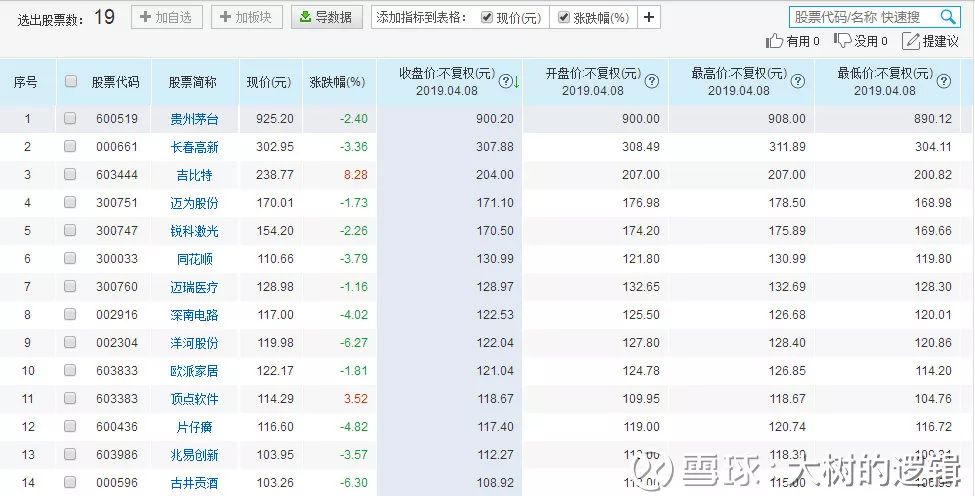Check the box for 欧派家居 row
Viewport: 975px width, 496px height.
70,370
